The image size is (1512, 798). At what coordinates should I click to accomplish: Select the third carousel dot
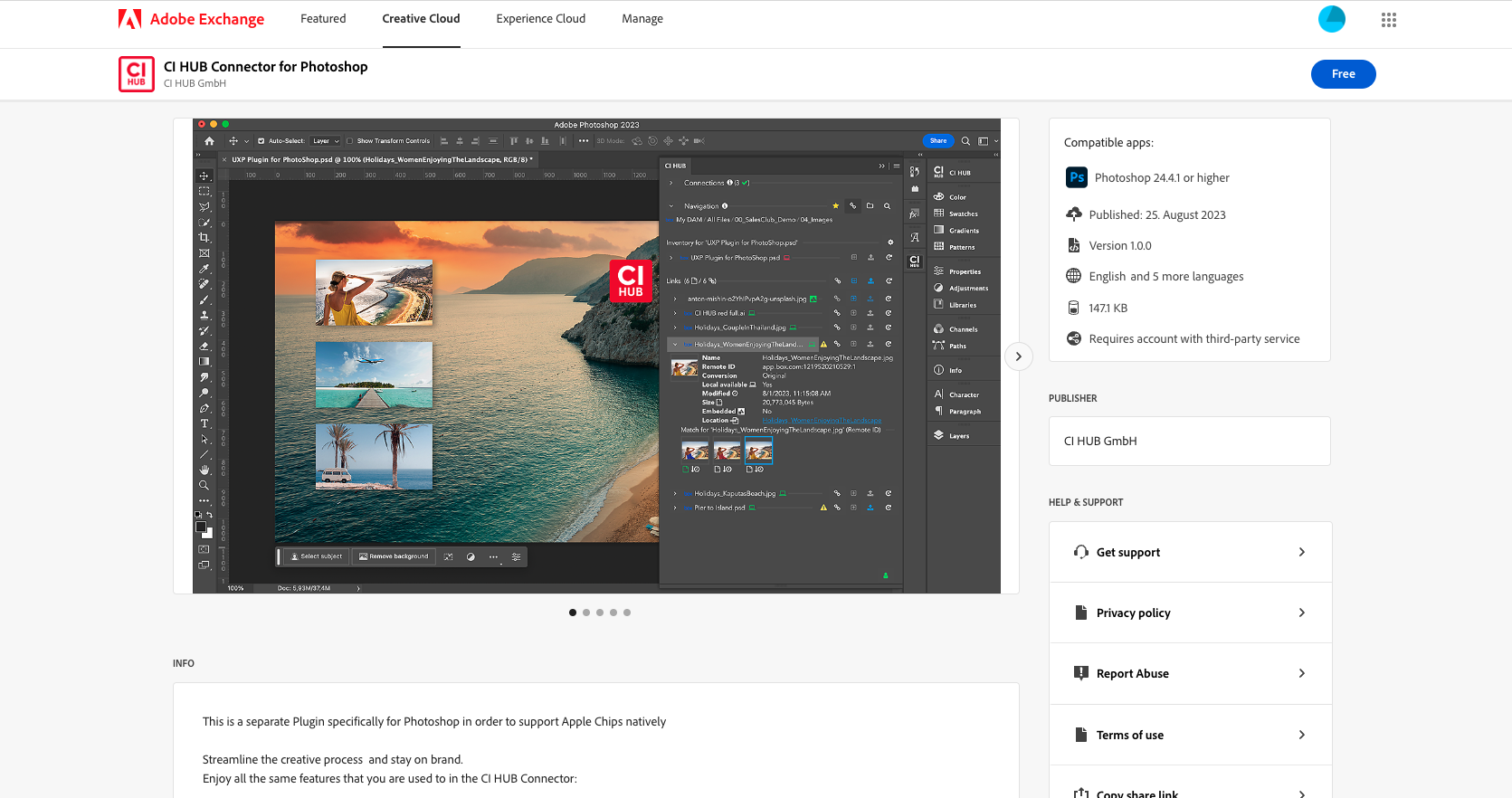pyautogui.click(x=600, y=613)
